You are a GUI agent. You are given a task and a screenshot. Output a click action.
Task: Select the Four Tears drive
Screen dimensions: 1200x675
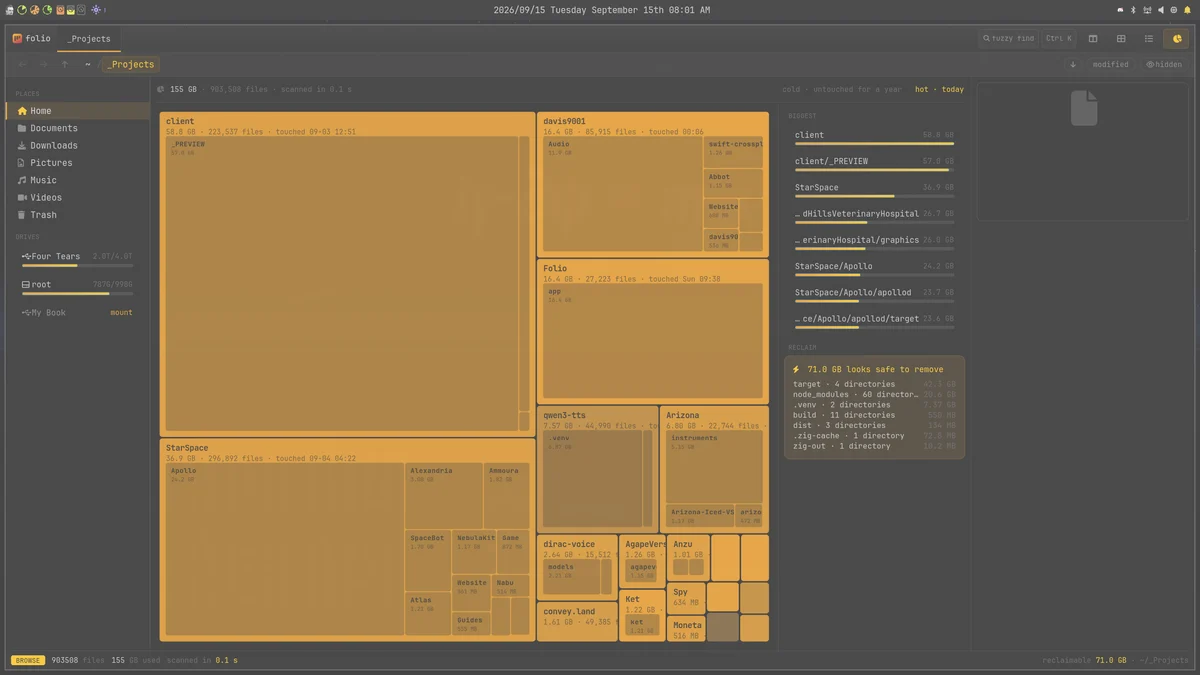pyautogui.click(x=77, y=259)
